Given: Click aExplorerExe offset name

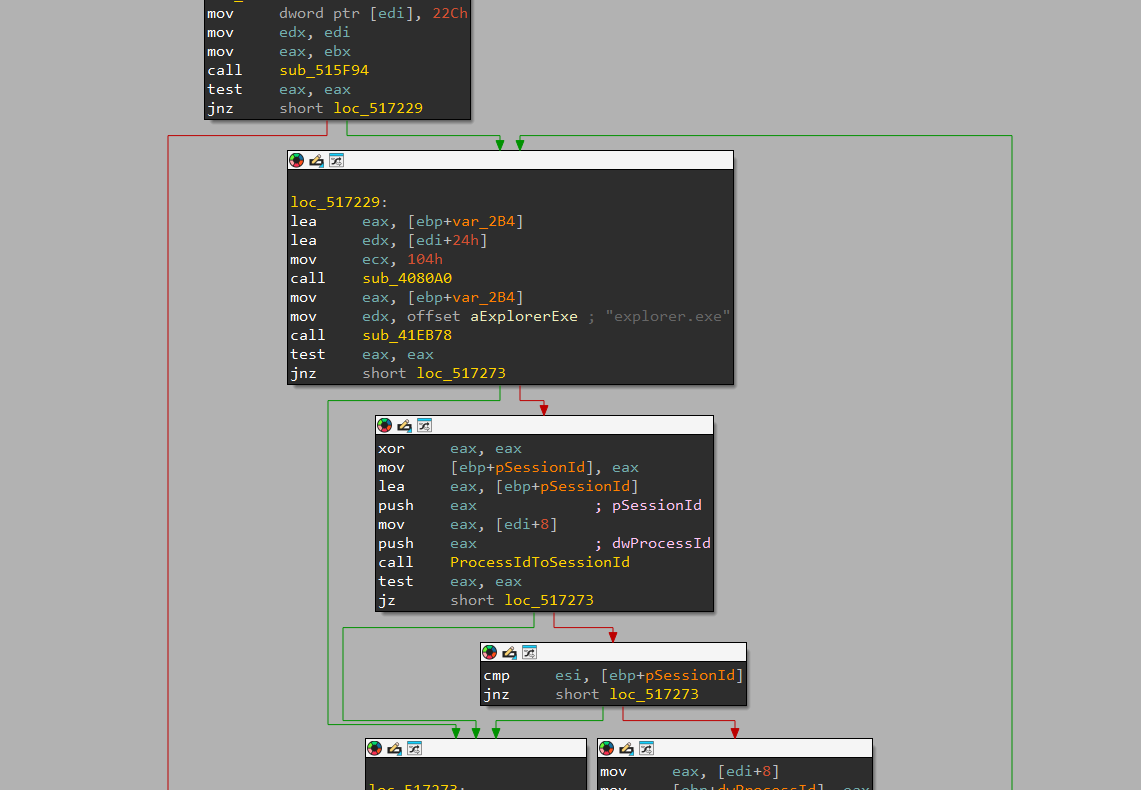Looking at the screenshot, I should [524, 316].
